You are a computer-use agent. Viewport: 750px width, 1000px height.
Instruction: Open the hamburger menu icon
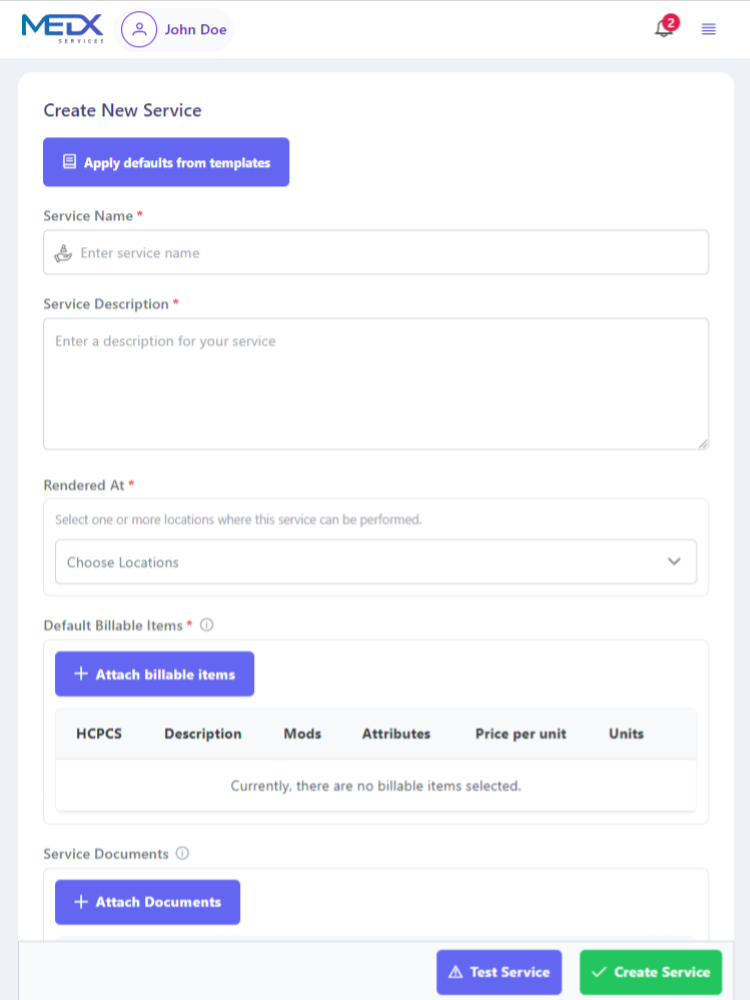click(709, 29)
